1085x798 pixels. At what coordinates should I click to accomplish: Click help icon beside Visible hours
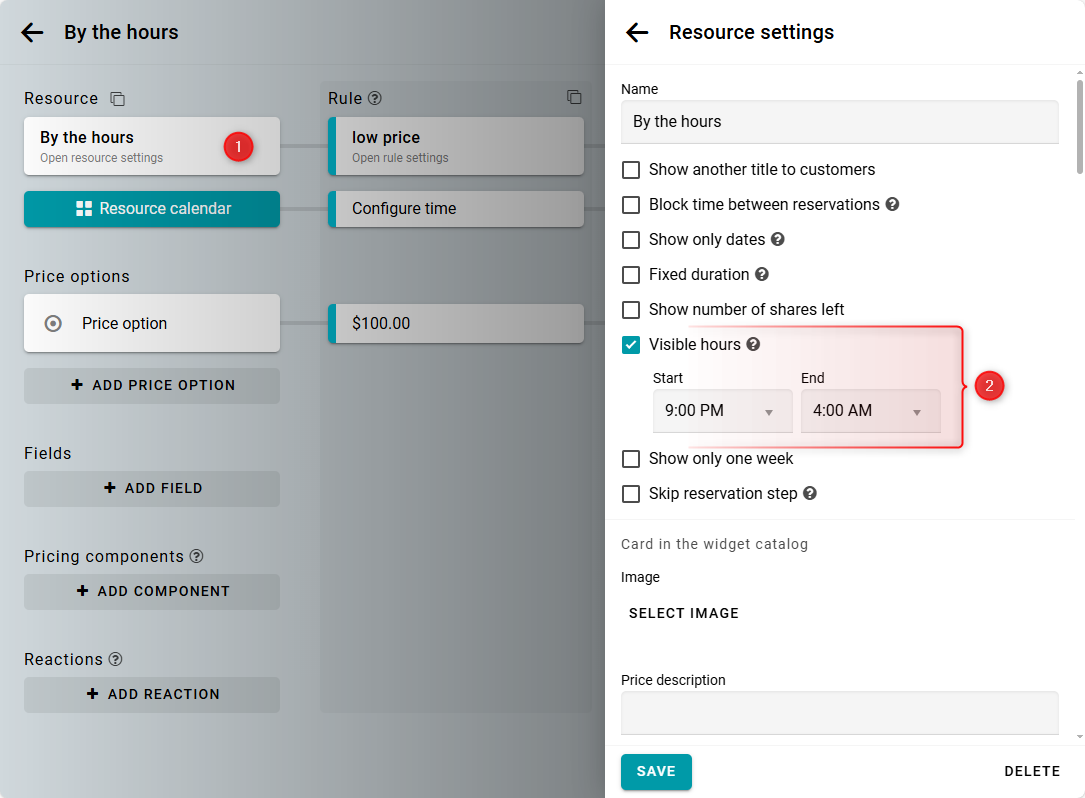[x=753, y=344]
